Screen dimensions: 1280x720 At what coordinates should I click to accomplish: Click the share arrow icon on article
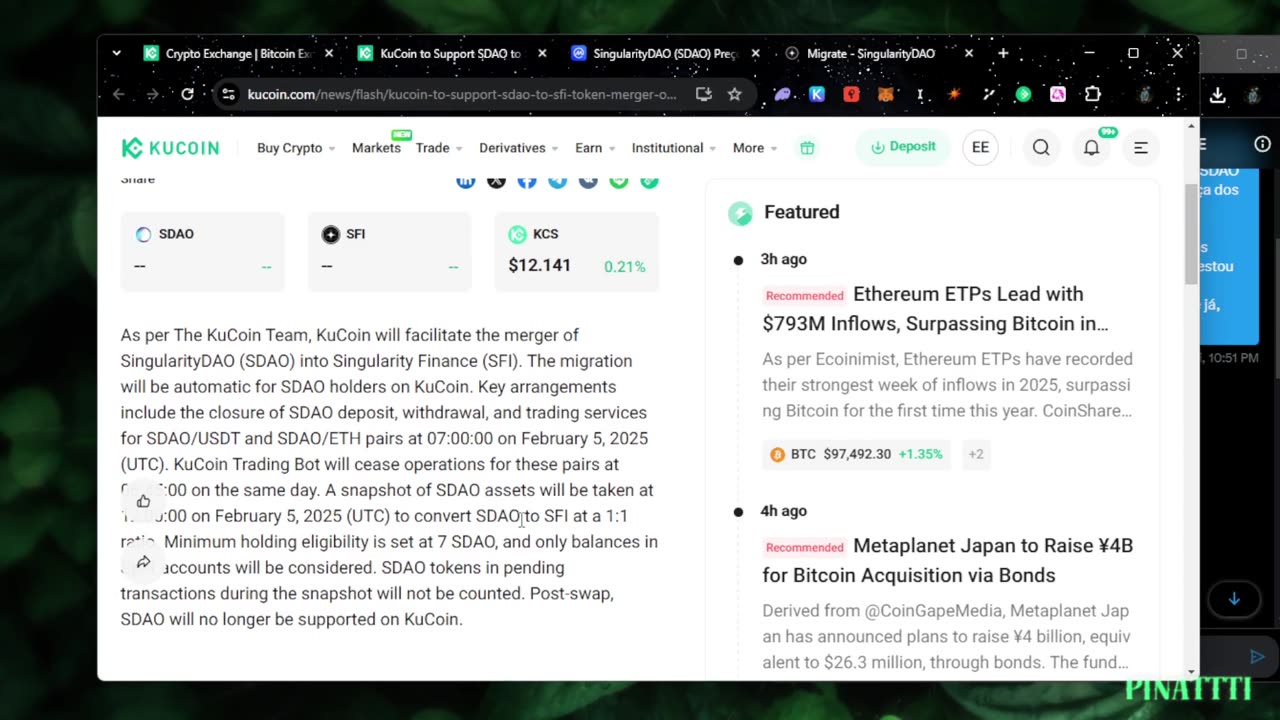pyautogui.click(x=143, y=562)
